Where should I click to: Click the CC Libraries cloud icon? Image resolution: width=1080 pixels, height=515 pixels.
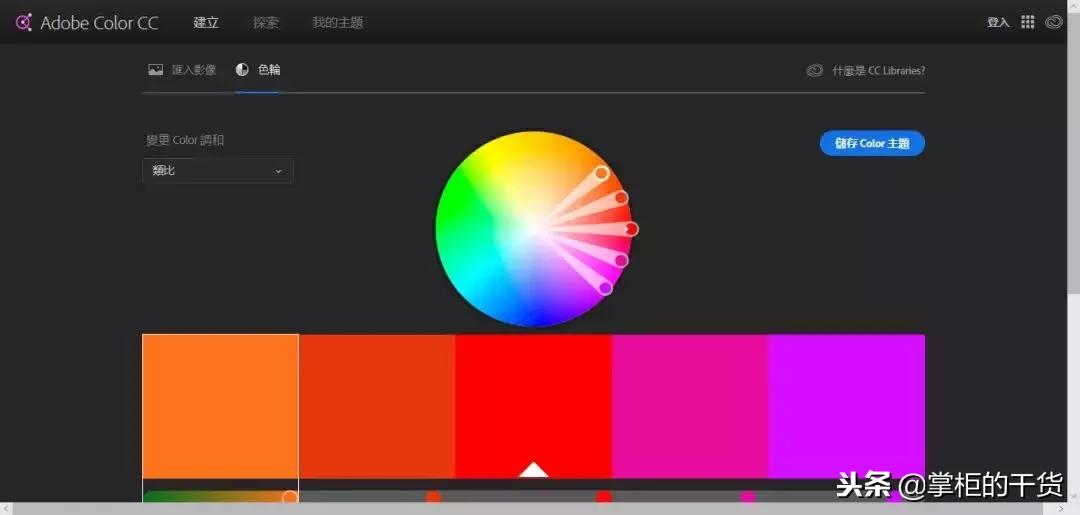815,70
